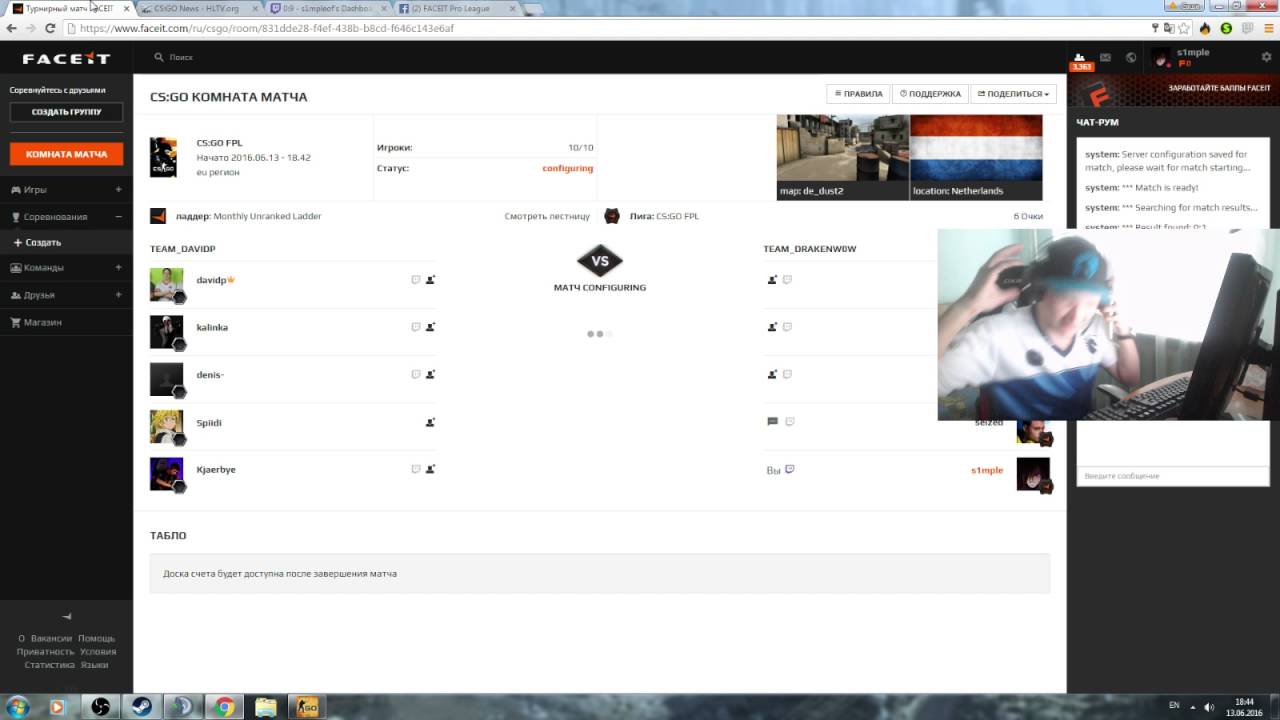Open the Поделиться dropdown
Screen dimensions: 1280x720
(x=1013, y=94)
